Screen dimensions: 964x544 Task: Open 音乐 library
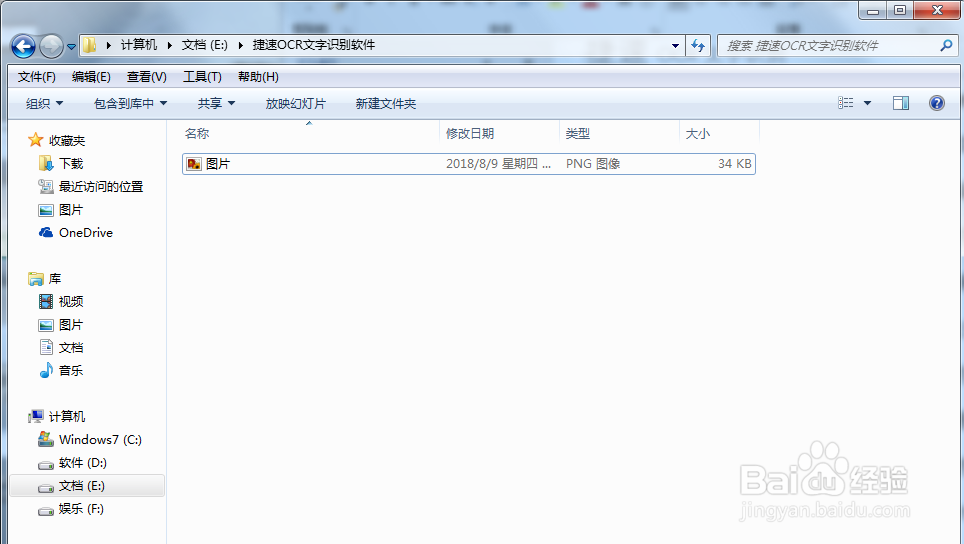click(x=71, y=371)
